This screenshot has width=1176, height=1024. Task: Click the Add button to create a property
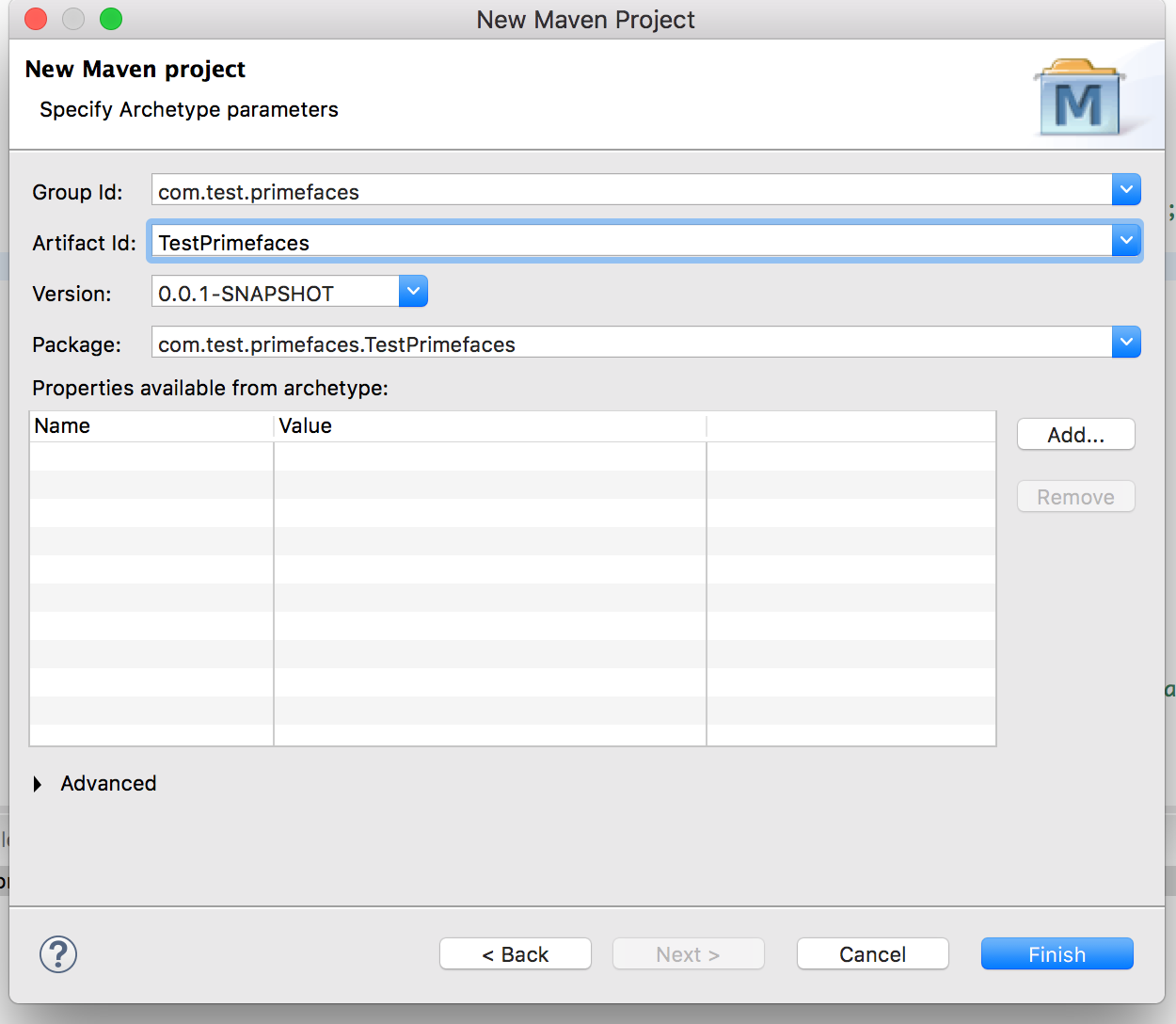tap(1075, 434)
